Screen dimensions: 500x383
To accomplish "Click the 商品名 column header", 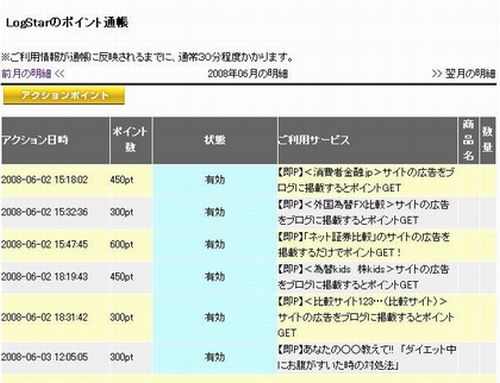I will (x=468, y=140).
